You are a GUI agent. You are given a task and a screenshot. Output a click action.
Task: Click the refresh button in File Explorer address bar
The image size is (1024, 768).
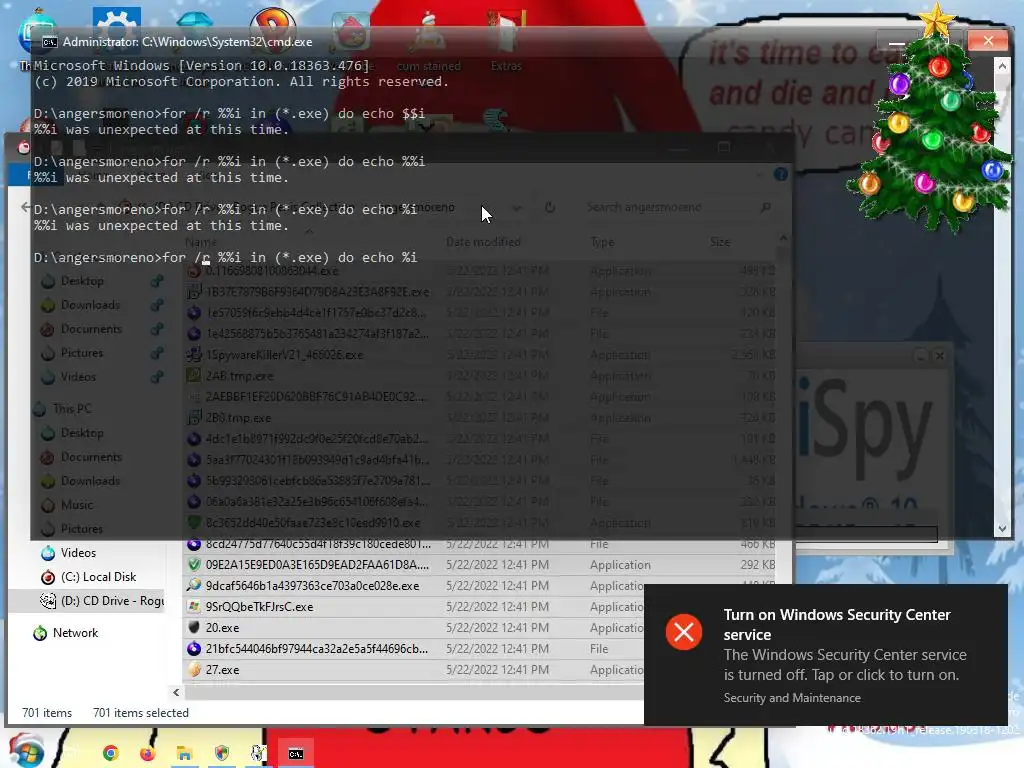point(550,207)
